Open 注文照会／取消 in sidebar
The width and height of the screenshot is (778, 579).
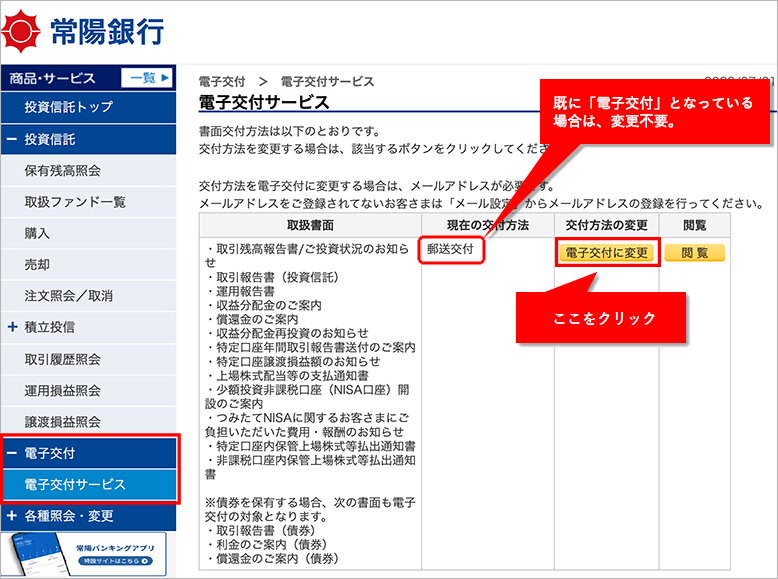click(x=89, y=296)
